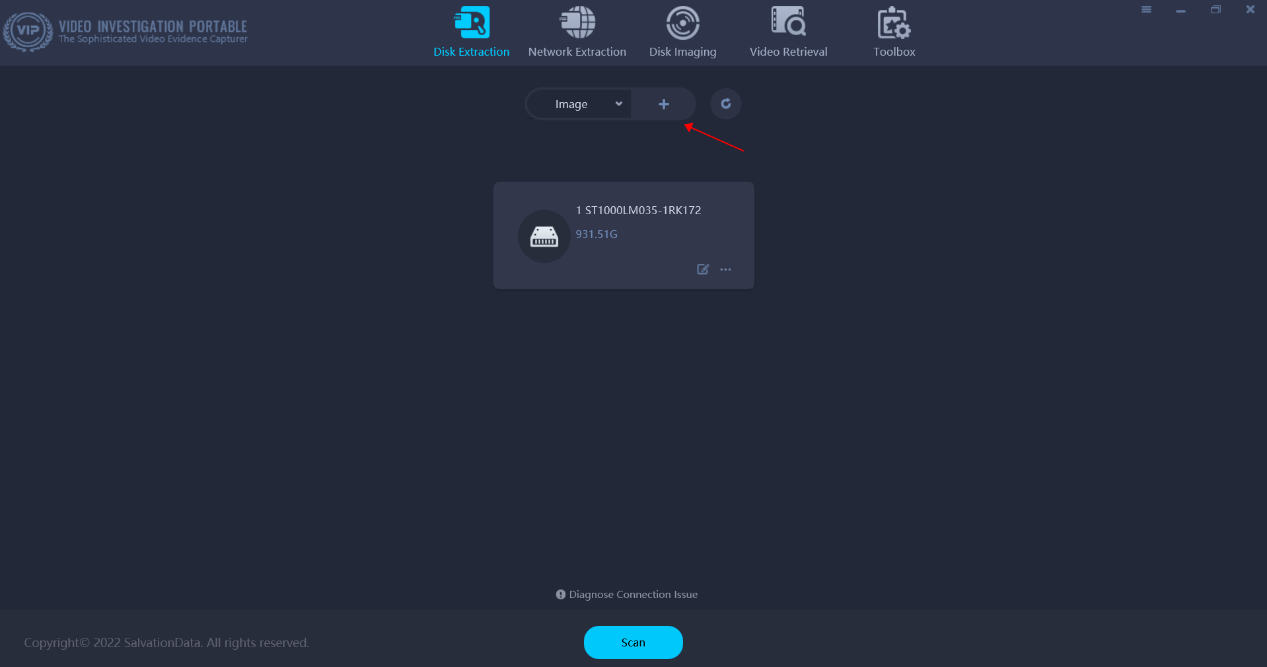This screenshot has height=667, width=1267.
Task: Open more options for the disk card
Action: coord(726,269)
